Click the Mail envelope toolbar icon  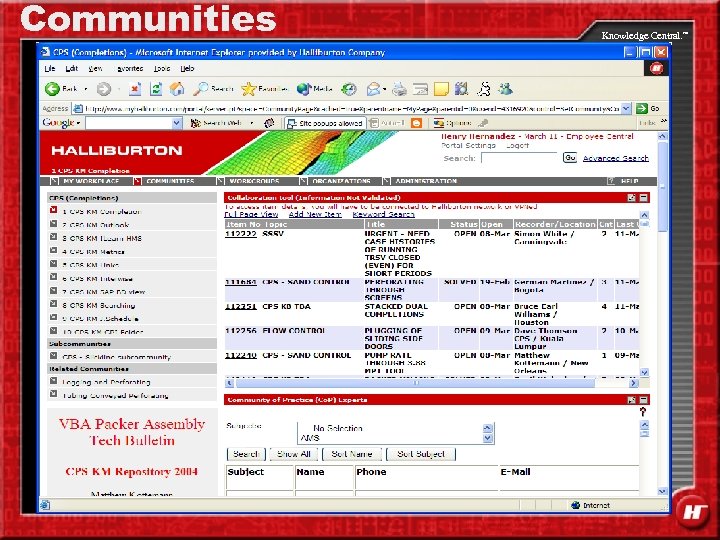(x=373, y=89)
